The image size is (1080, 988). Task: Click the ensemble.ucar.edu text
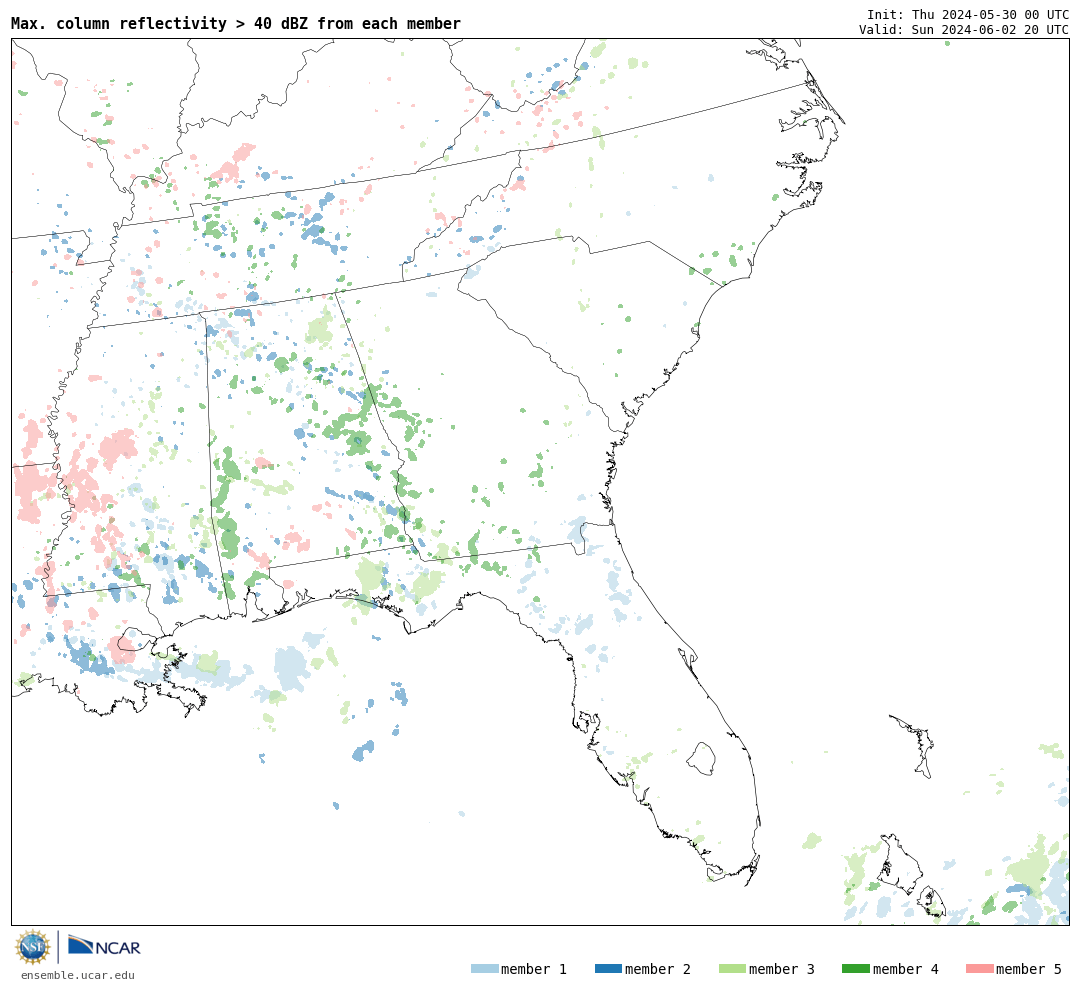(x=78, y=975)
